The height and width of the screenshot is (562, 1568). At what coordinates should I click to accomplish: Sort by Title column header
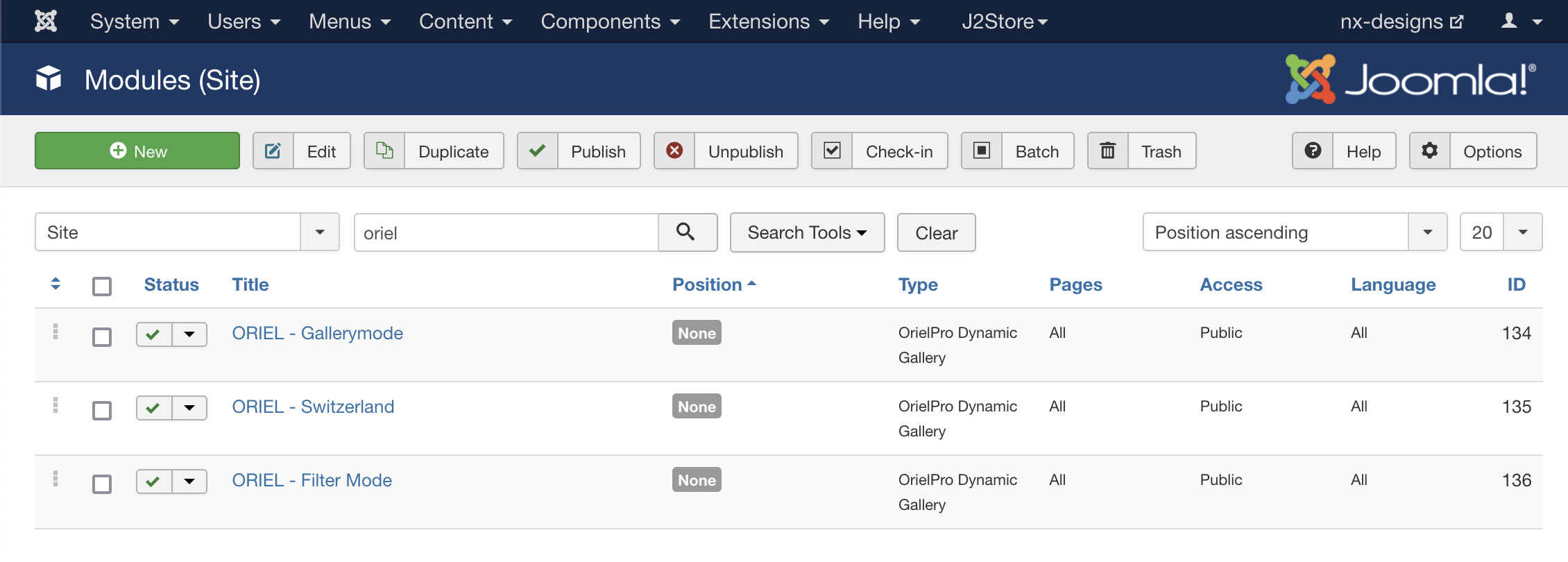pos(250,284)
